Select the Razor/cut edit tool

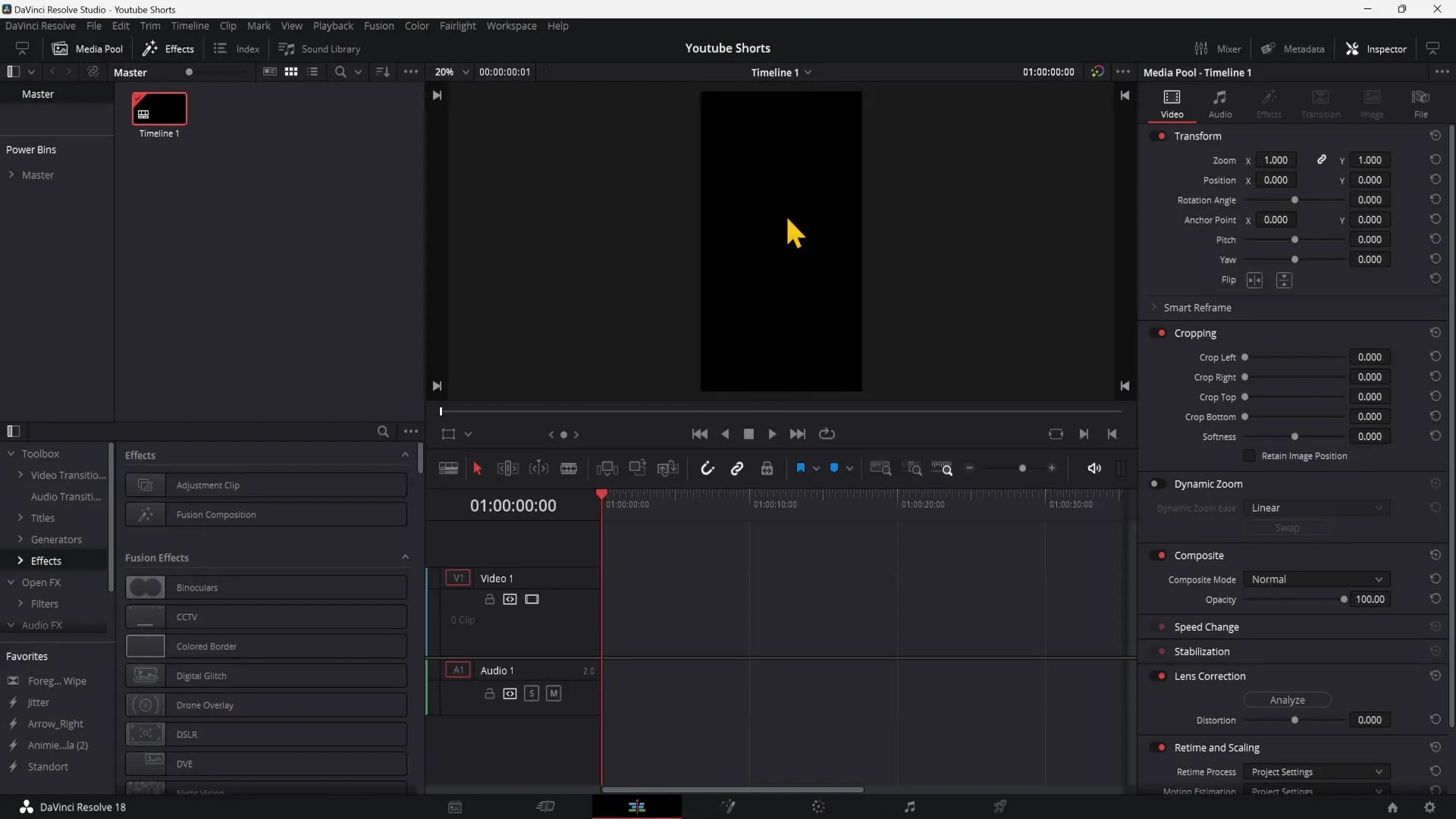[568, 468]
